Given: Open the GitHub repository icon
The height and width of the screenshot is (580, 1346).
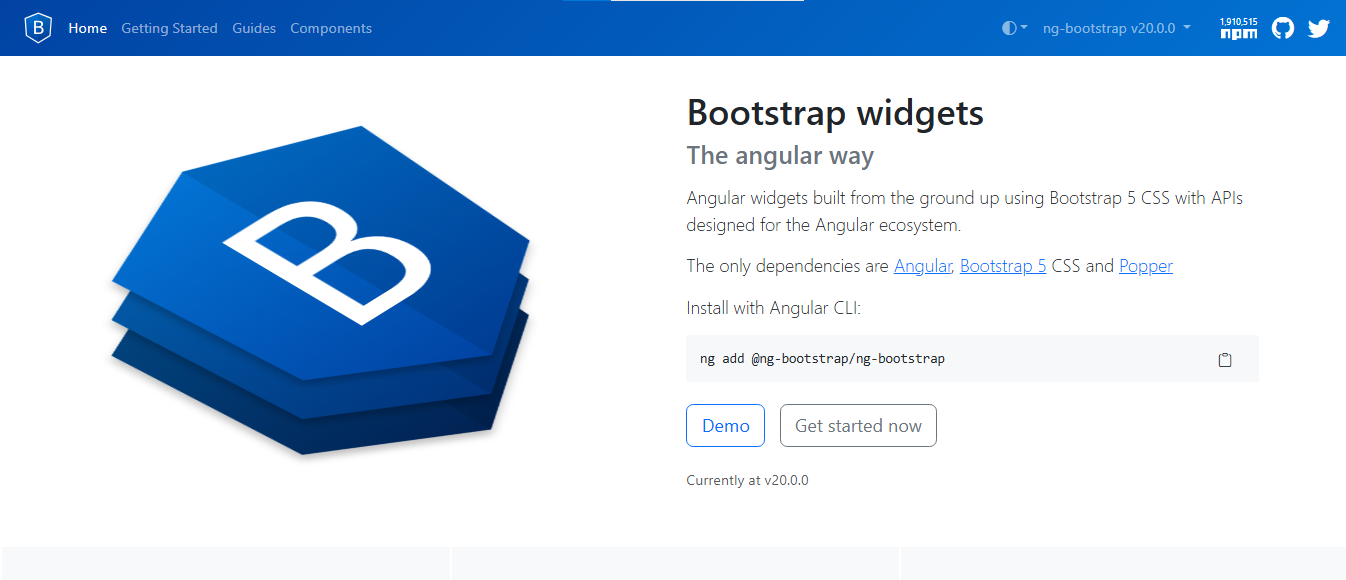Looking at the screenshot, I should (1283, 28).
